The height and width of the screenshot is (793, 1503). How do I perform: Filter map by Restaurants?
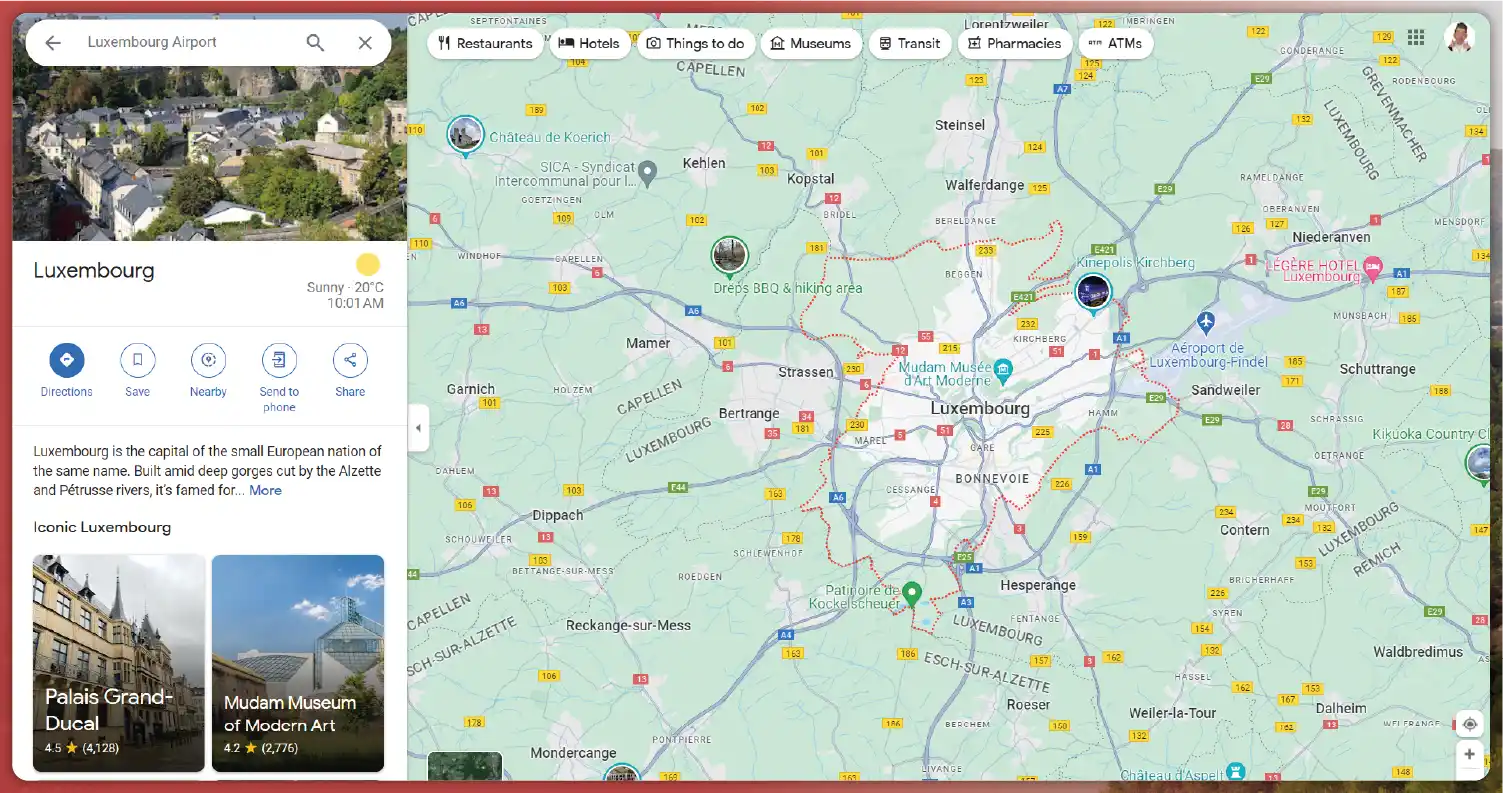tap(485, 43)
